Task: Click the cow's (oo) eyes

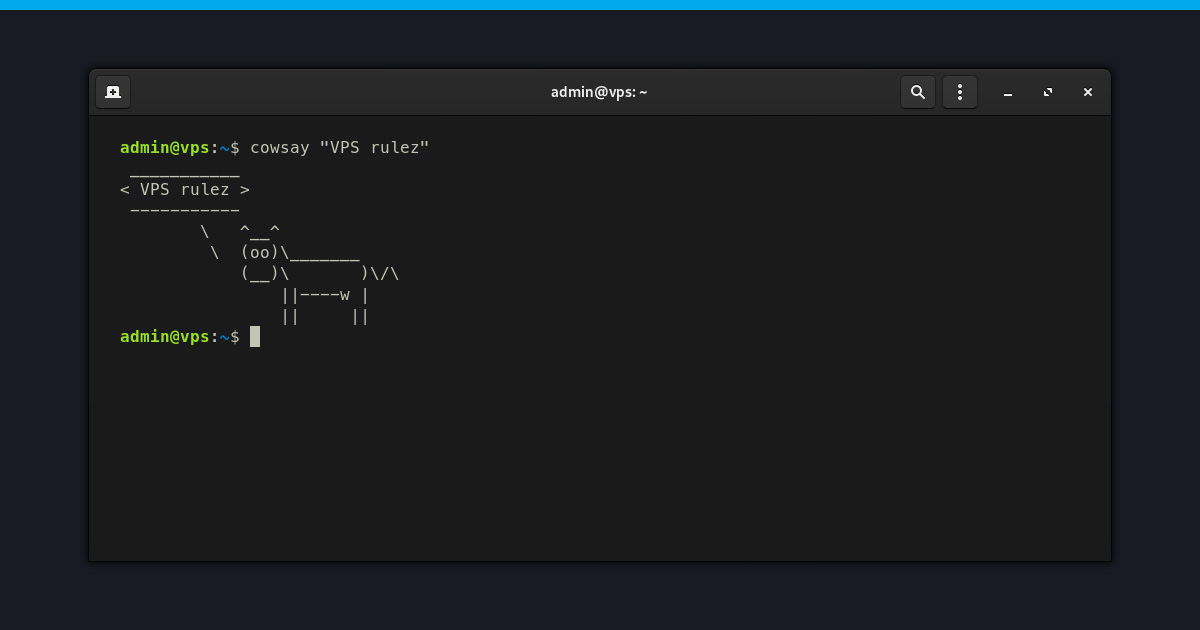Action: 259,252
